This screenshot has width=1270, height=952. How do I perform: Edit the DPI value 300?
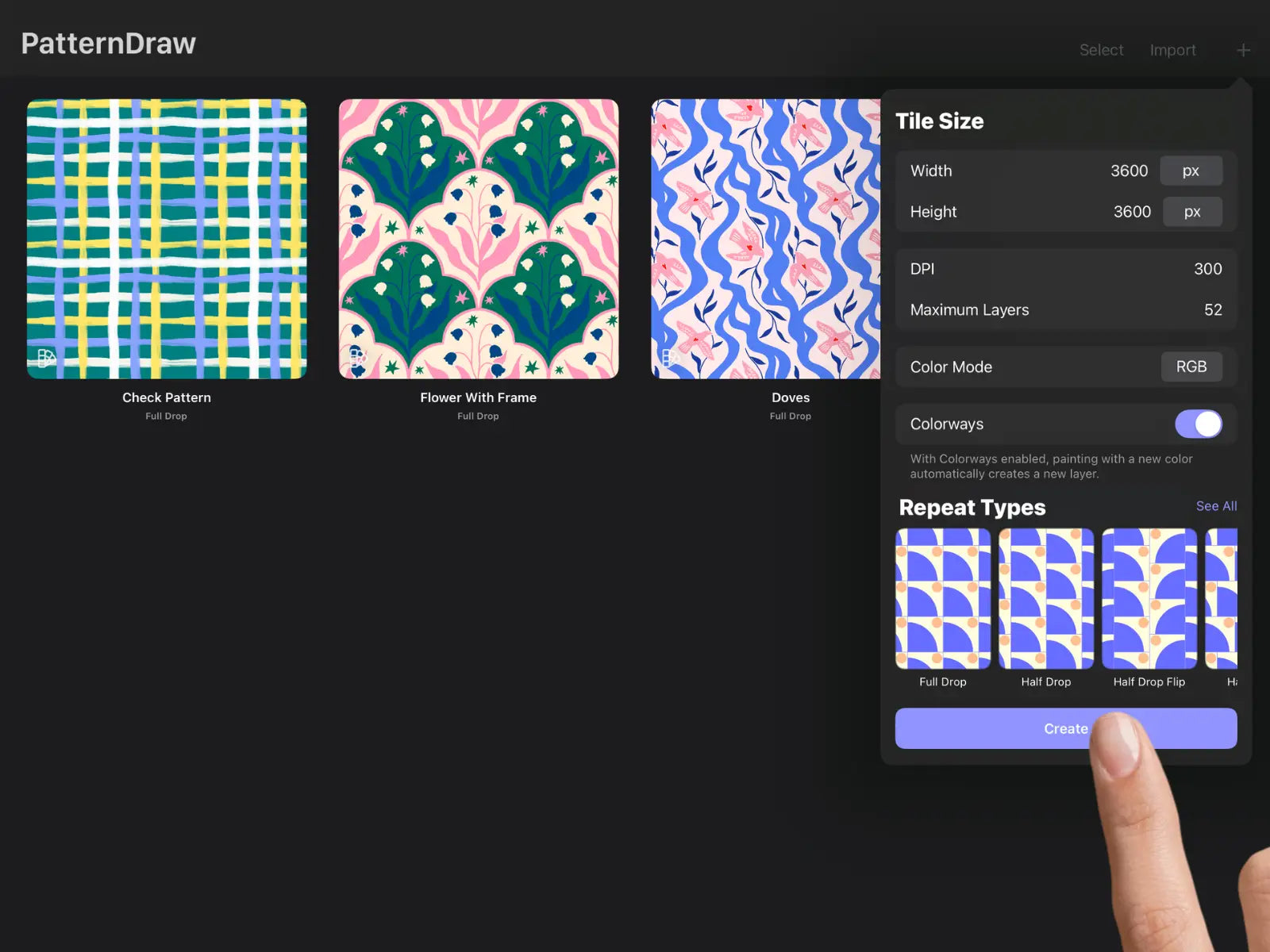(x=1207, y=269)
